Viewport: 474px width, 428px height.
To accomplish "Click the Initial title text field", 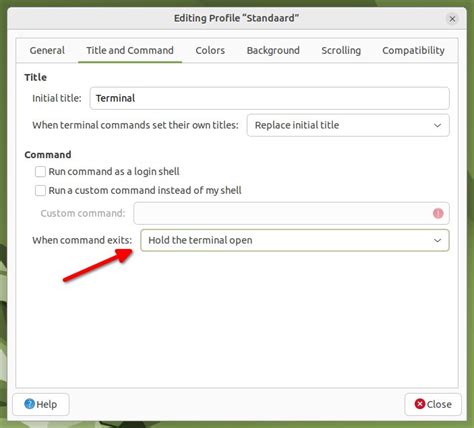I will (269, 98).
